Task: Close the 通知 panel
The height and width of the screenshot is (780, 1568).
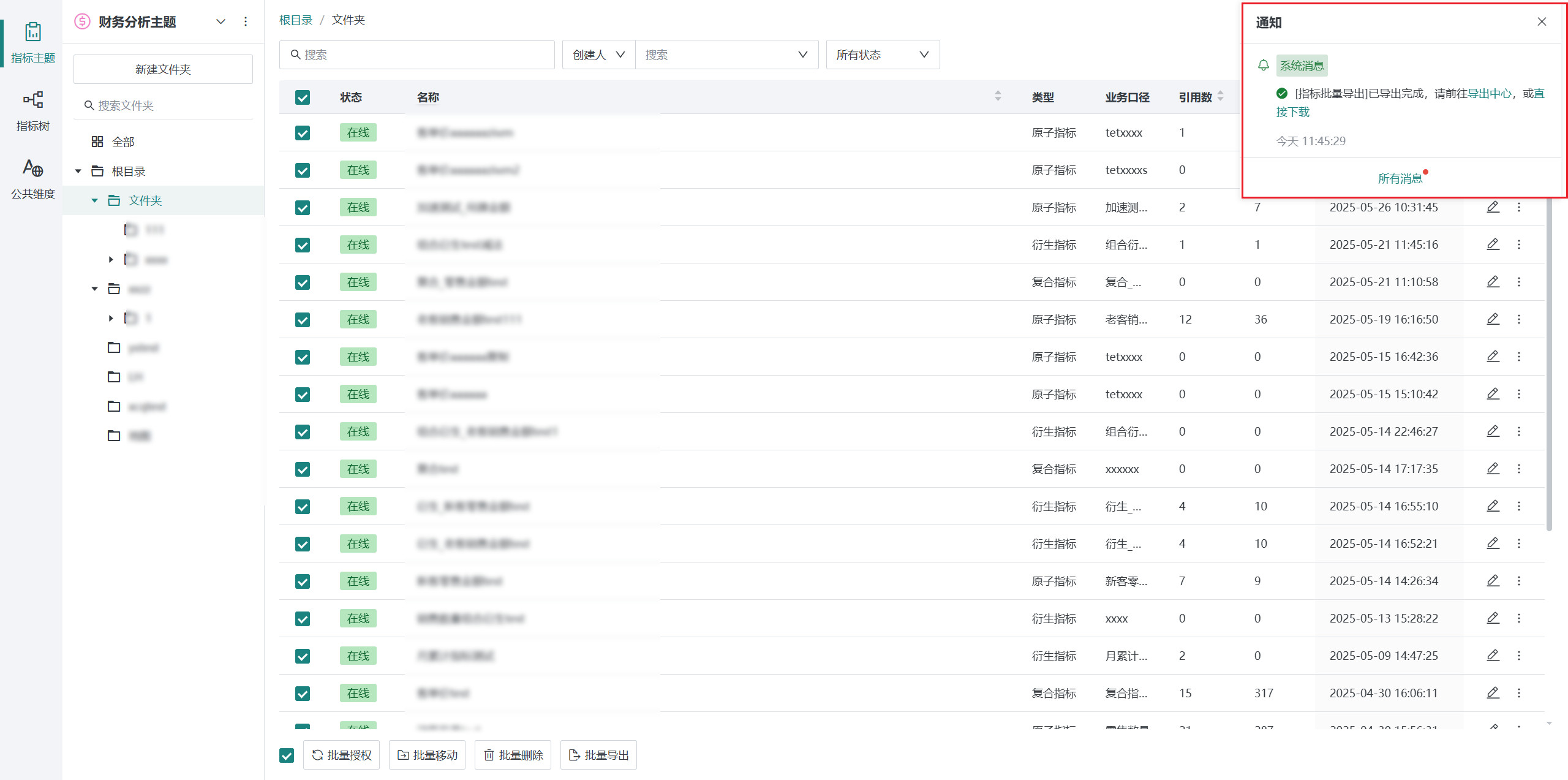Action: pyautogui.click(x=1542, y=22)
